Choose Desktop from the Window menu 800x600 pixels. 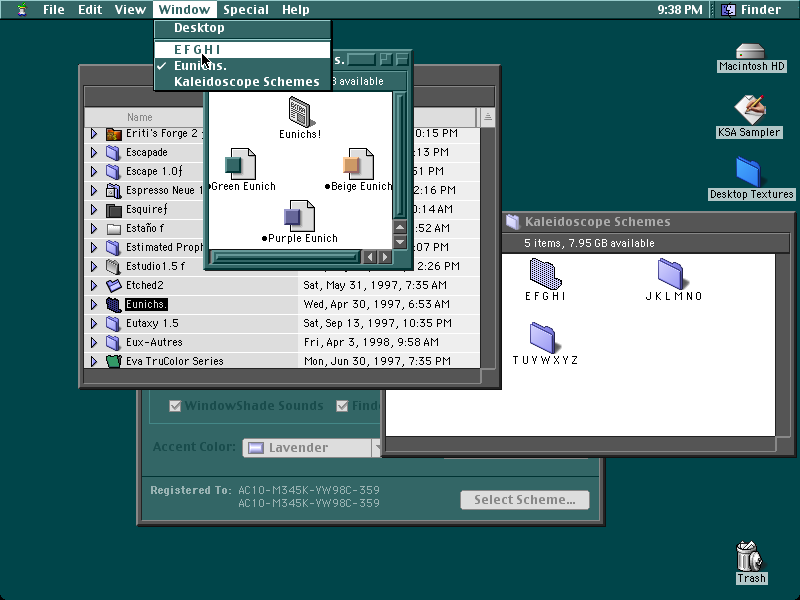point(243,28)
